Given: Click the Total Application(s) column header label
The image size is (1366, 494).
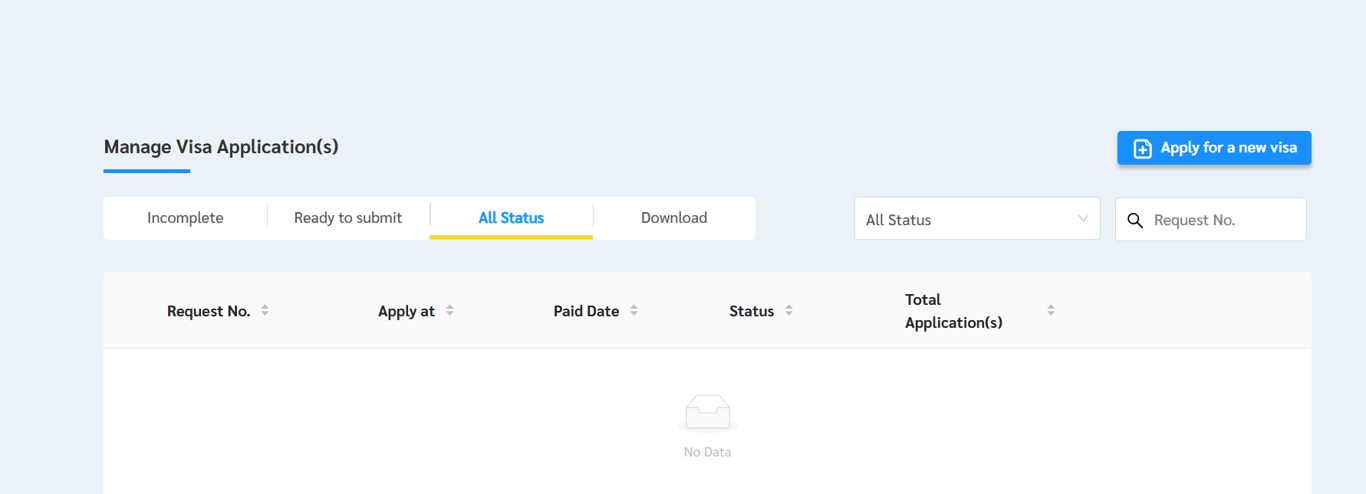Looking at the screenshot, I should (x=953, y=311).
